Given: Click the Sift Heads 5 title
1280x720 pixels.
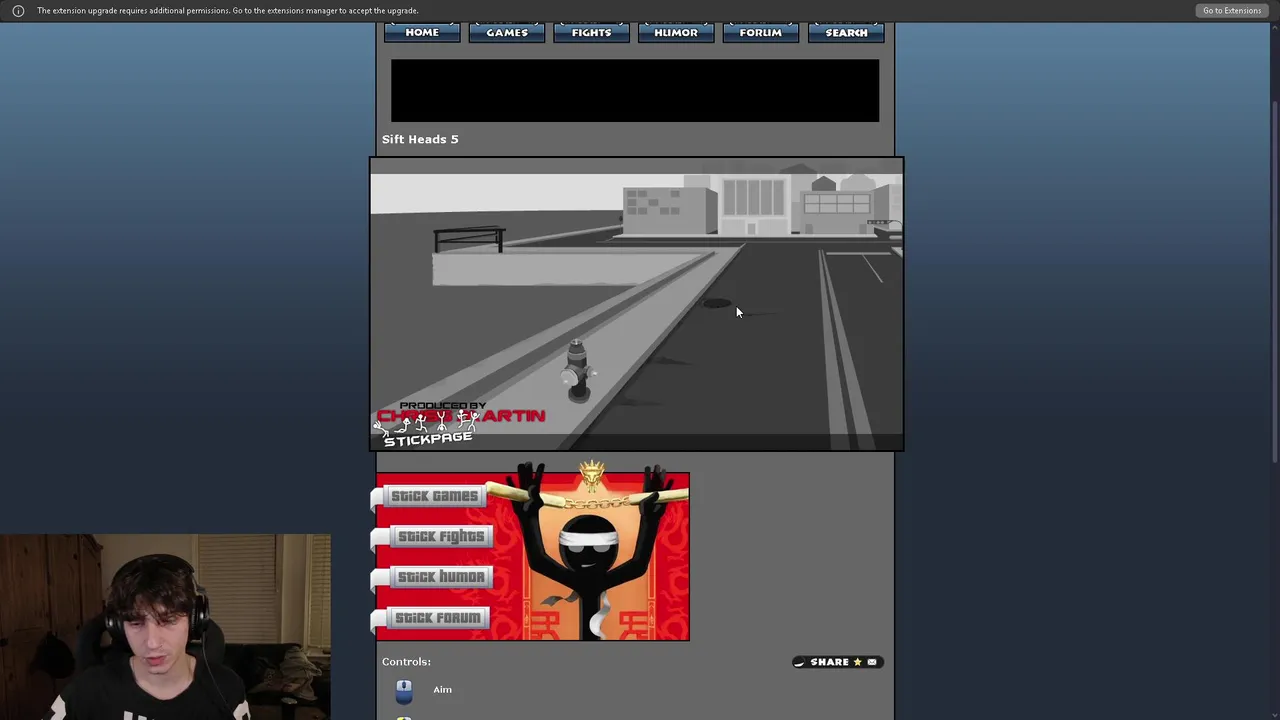Looking at the screenshot, I should pyautogui.click(x=420, y=139).
